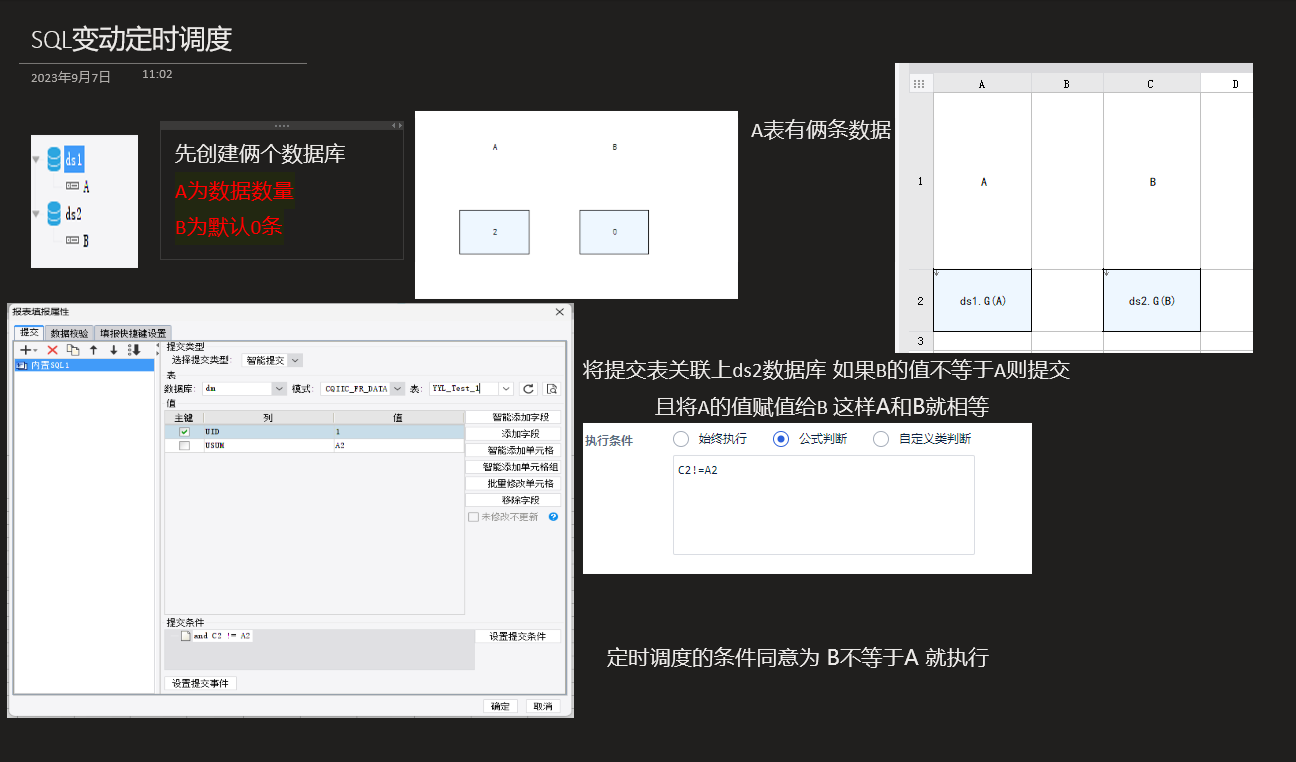Click the refresh icon beside table name
1296x762 pixels.
click(529, 388)
